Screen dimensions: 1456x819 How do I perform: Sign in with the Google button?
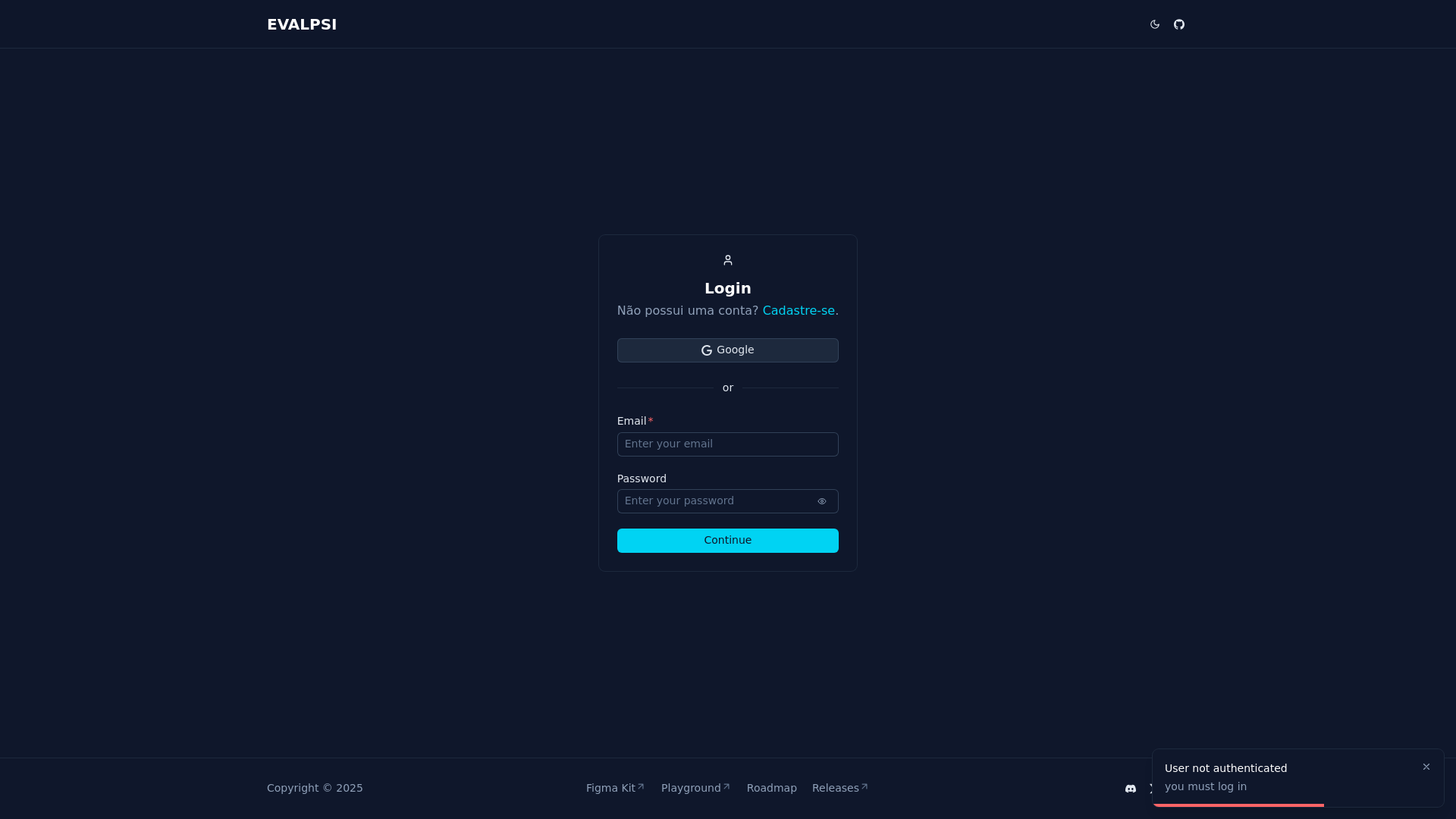coord(728,350)
